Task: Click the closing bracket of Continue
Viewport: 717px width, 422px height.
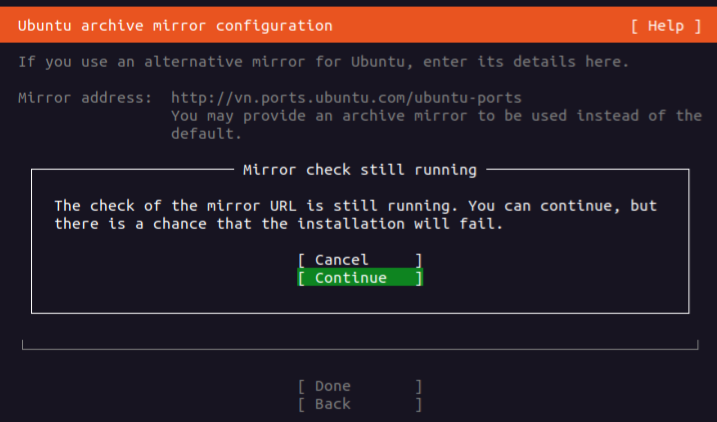Action: tap(419, 278)
